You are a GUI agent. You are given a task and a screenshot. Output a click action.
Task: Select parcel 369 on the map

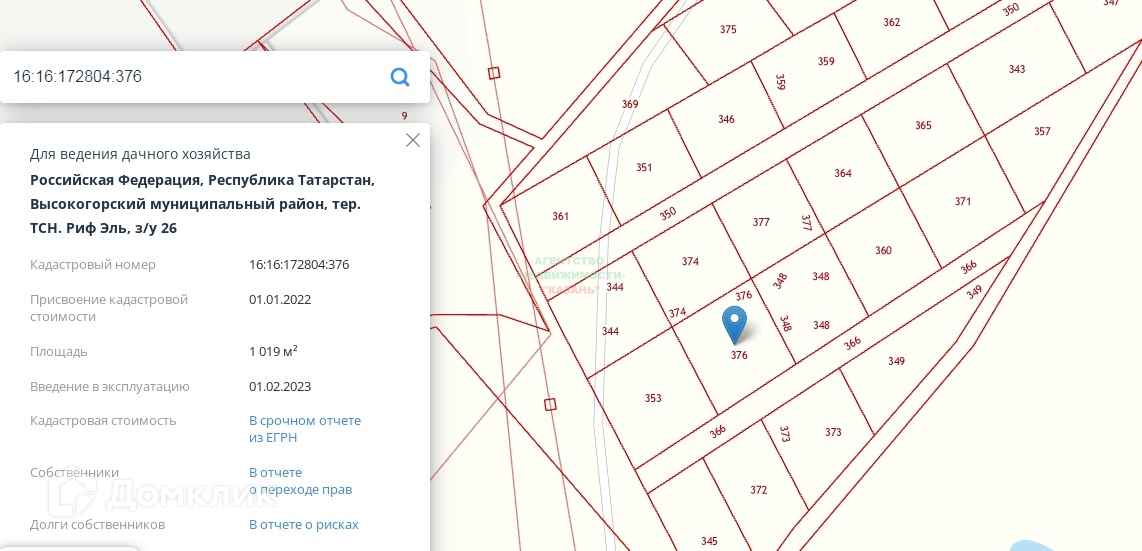click(x=630, y=104)
